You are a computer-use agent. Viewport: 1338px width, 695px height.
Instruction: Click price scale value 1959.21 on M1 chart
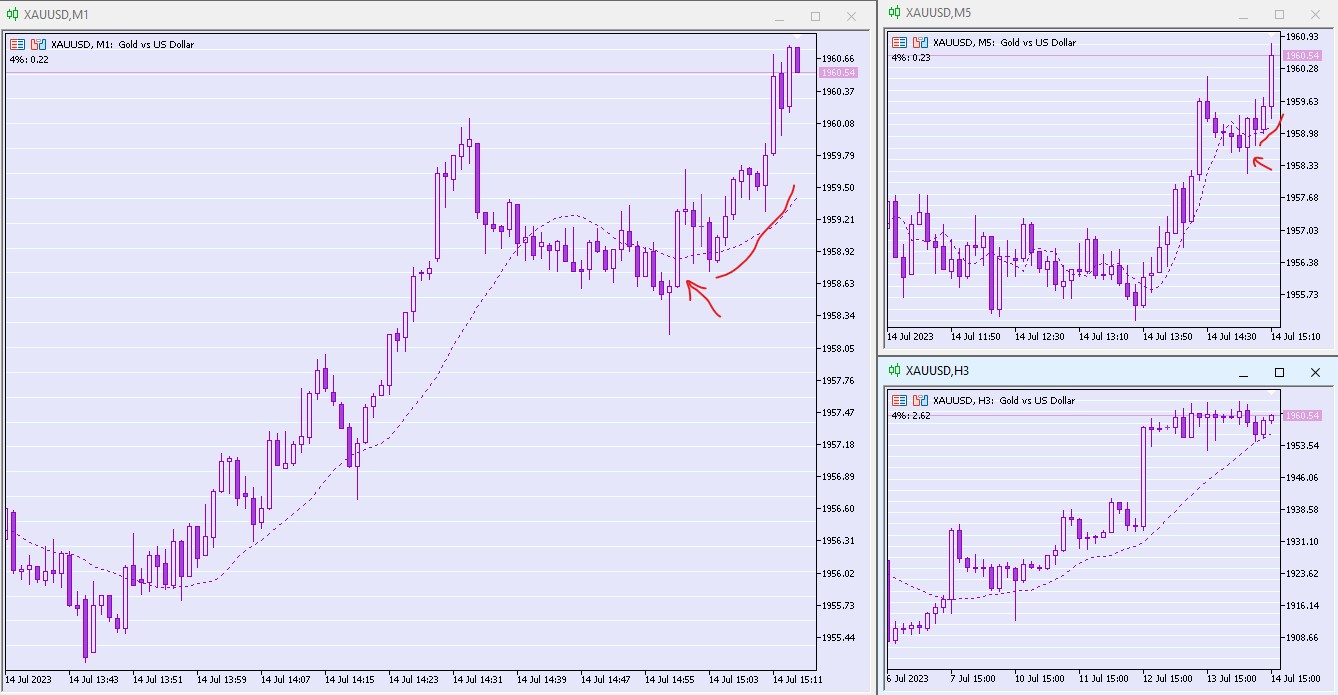tap(838, 220)
